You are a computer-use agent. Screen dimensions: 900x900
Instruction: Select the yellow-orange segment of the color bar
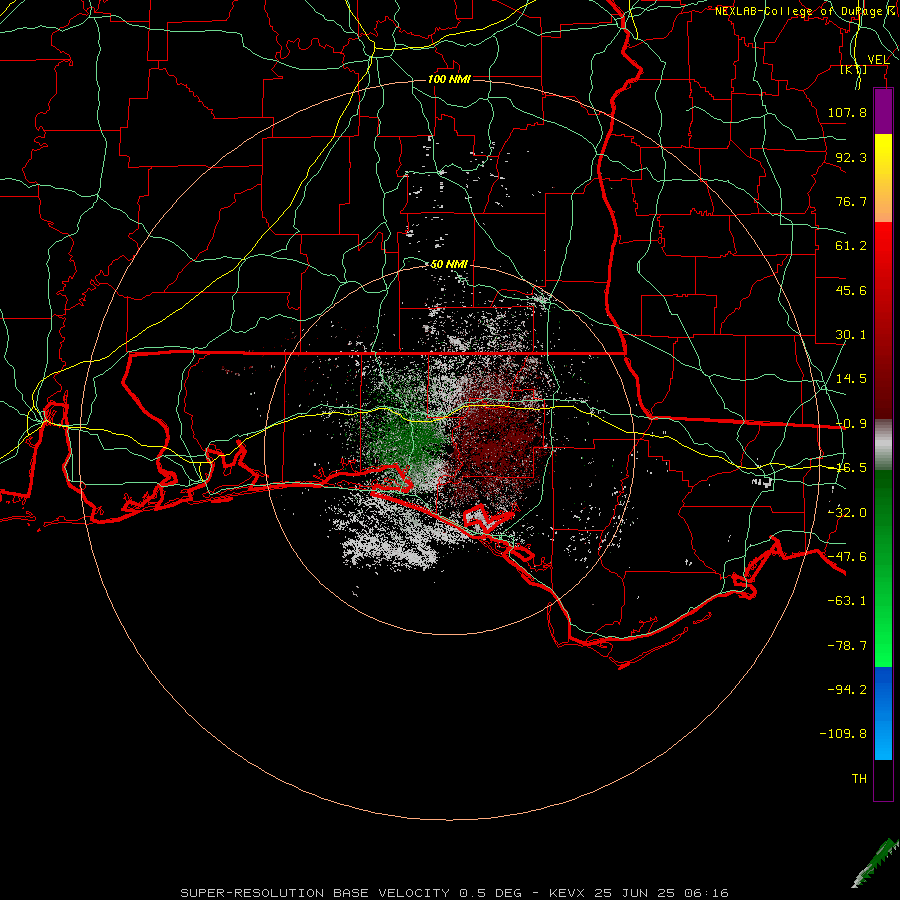tap(883, 178)
